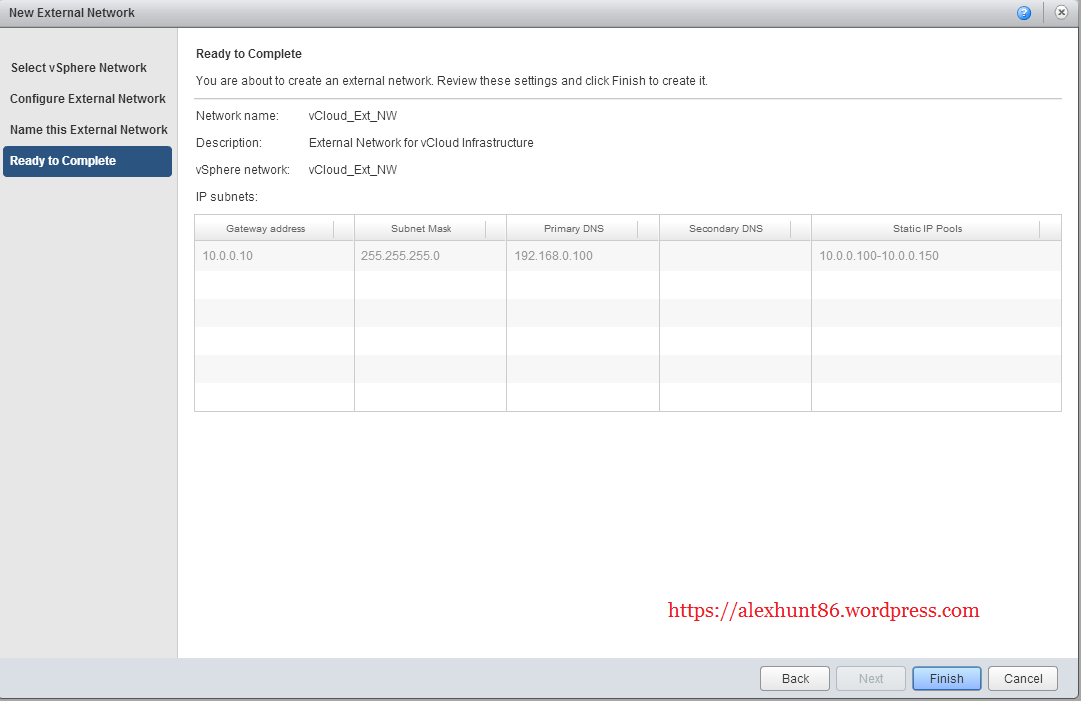Viewport: 1081px width, 701px height.
Task: Click the Subnet Mask column header
Action: (x=421, y=229)
